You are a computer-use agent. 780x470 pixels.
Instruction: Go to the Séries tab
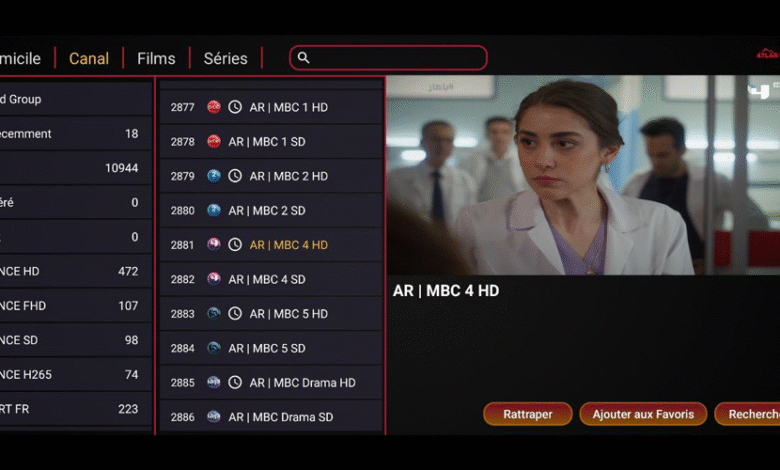pyautogui.click(x=225, y=58)
